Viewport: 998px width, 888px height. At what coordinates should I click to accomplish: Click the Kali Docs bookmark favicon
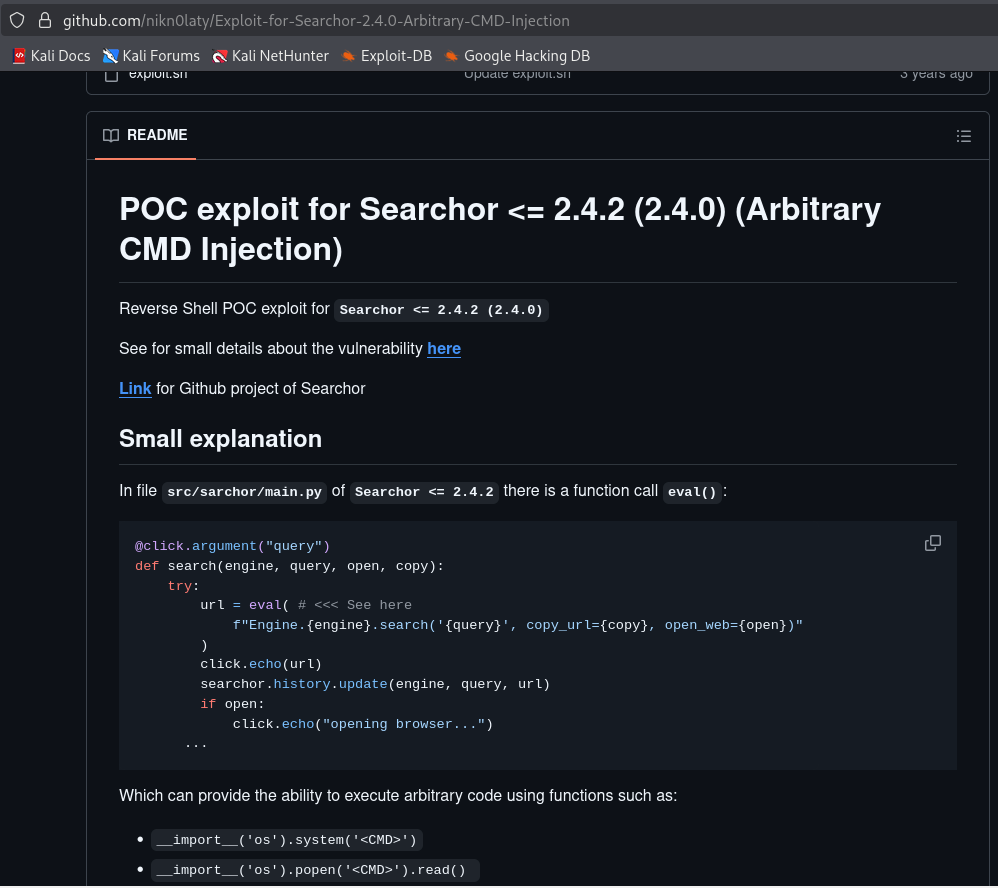[x=19, y=56]
